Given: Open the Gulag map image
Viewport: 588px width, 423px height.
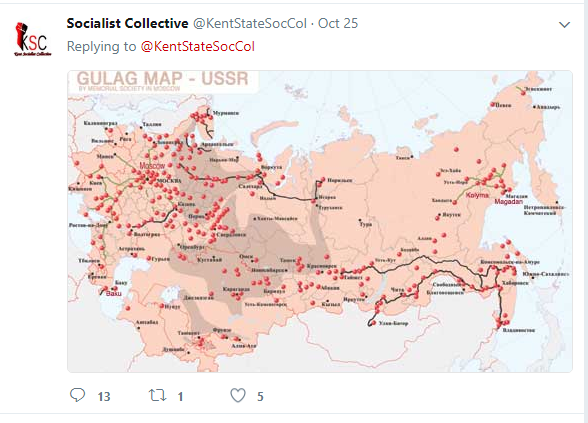Looking at the screenshot, I should click(x=320, y=221).
